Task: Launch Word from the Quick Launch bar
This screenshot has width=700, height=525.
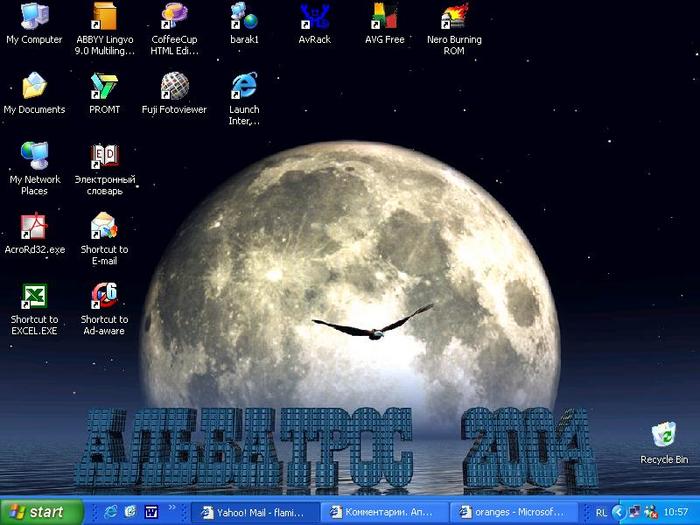Action: coord(151,512)
